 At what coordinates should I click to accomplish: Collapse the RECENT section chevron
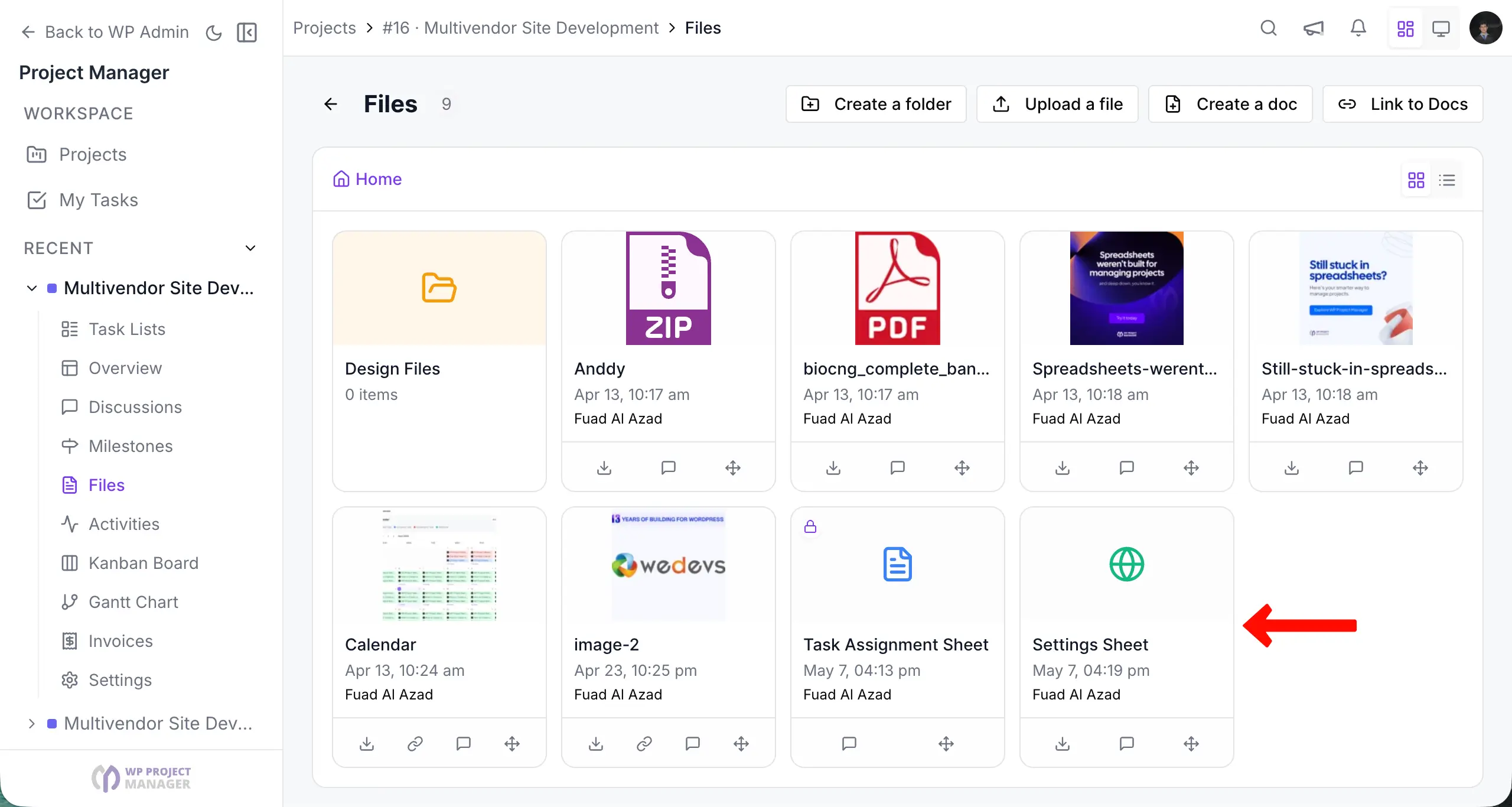pos(250,248)
